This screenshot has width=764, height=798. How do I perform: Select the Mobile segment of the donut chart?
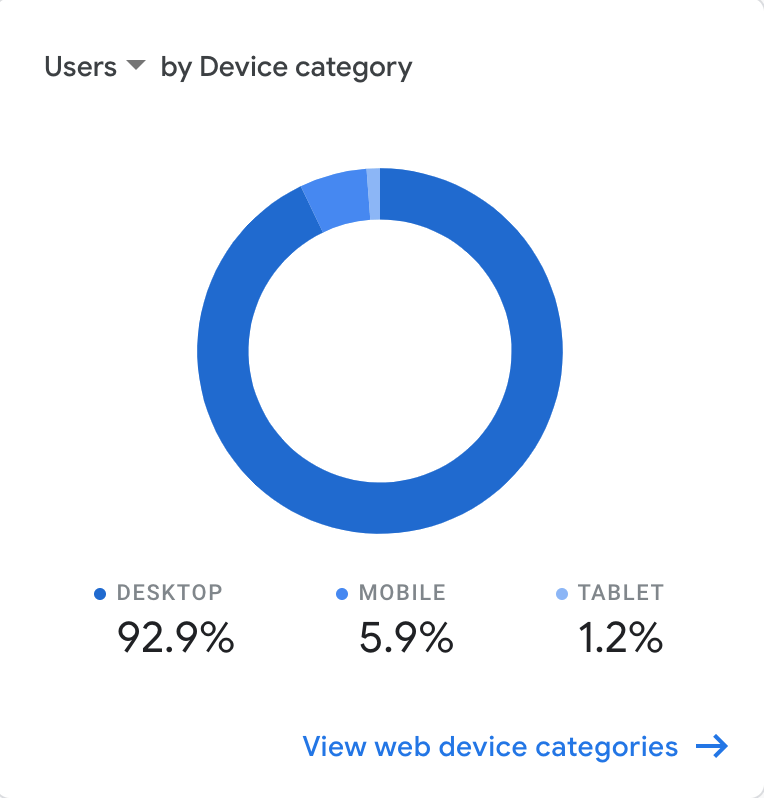[x=337, y=200]
